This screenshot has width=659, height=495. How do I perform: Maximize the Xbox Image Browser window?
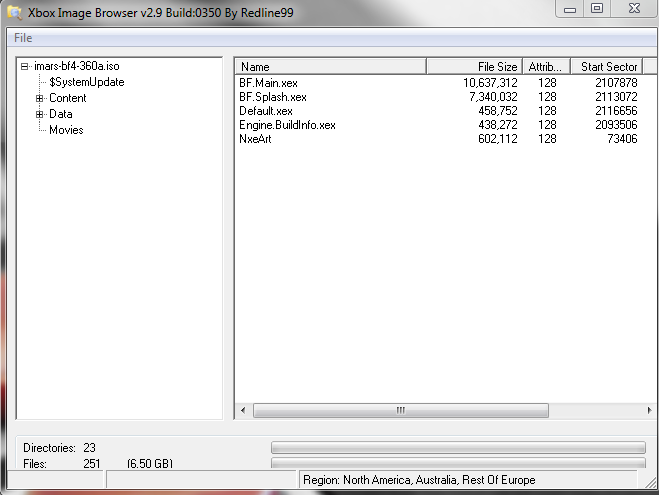tap(597, 9)
